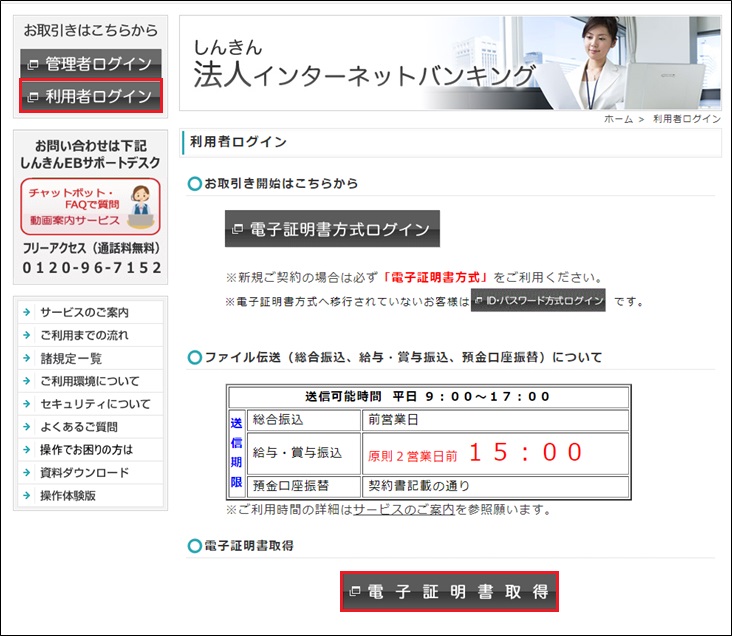Select ご利用までの流れ menu item
Image resolution: width=732 pixels, height=636 pixels.
(x=84, y=335)
